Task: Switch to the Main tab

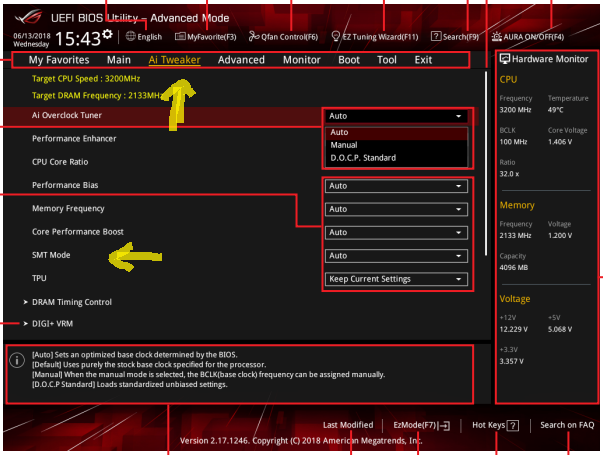Action: 119,60
